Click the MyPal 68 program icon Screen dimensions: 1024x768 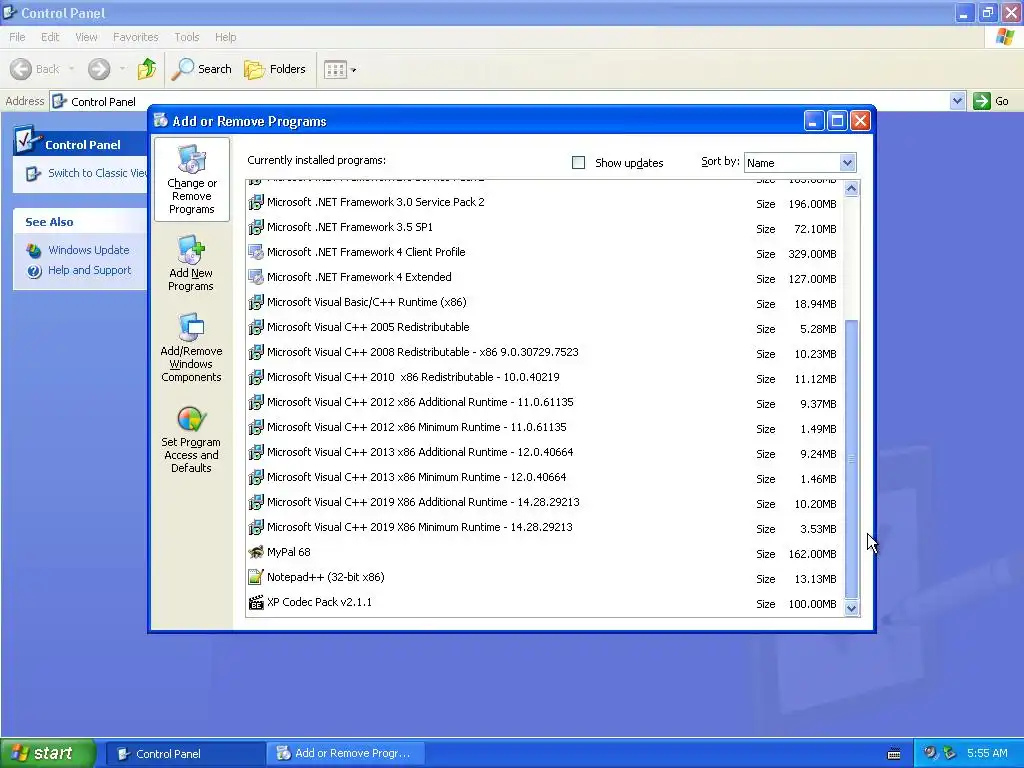256,552
